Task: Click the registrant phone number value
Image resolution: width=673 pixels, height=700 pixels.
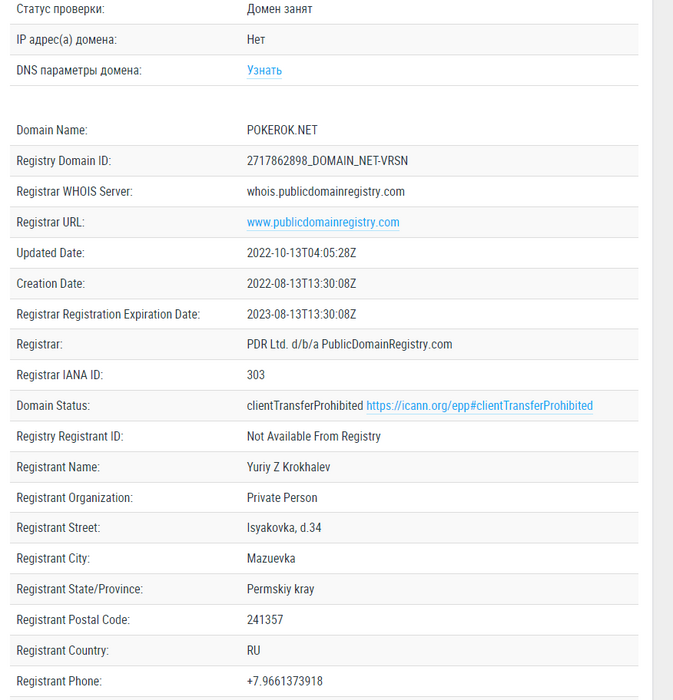Action: (x=284, y=682)
